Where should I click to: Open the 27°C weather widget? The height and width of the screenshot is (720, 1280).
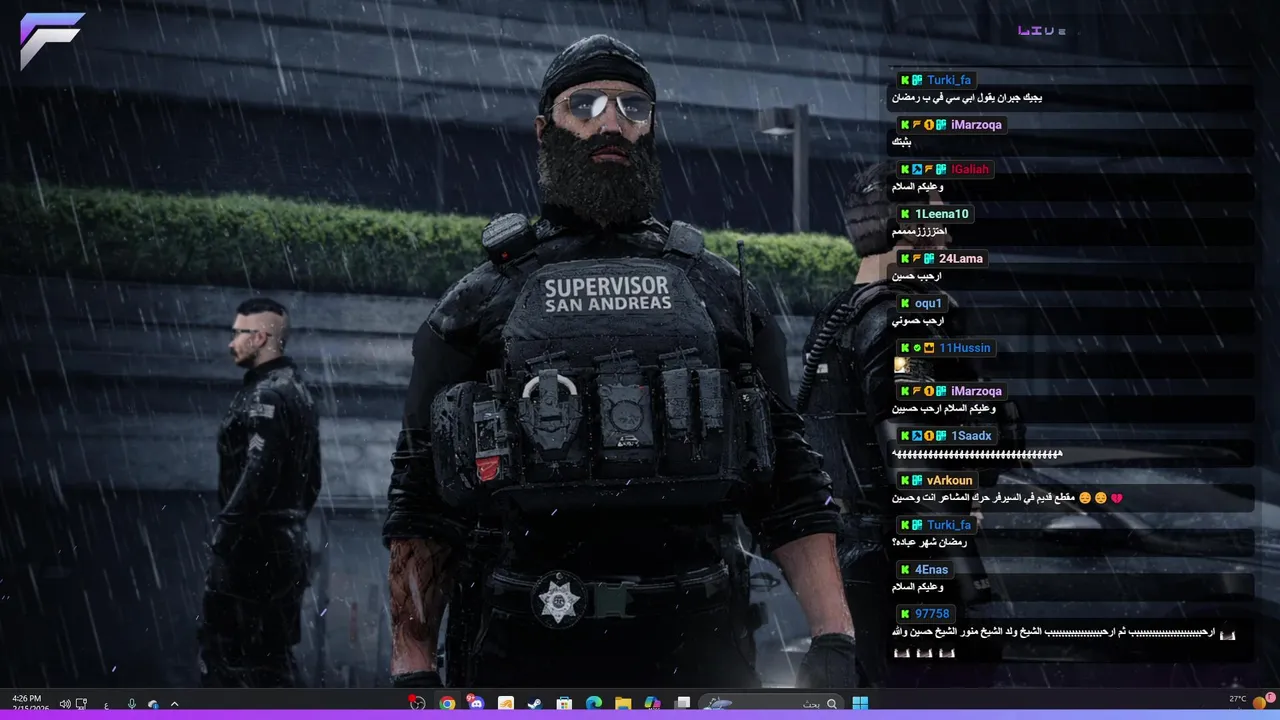[x=1238, y=699]
